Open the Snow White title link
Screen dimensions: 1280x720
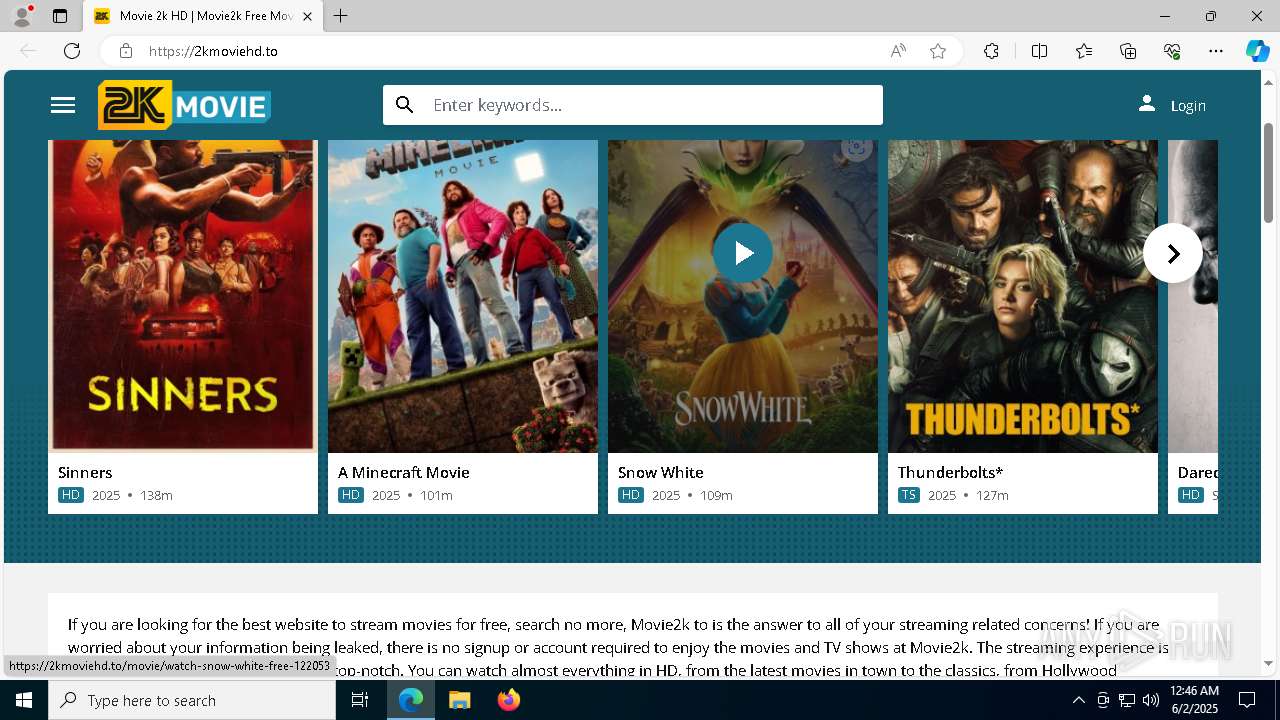click(661, 472)
